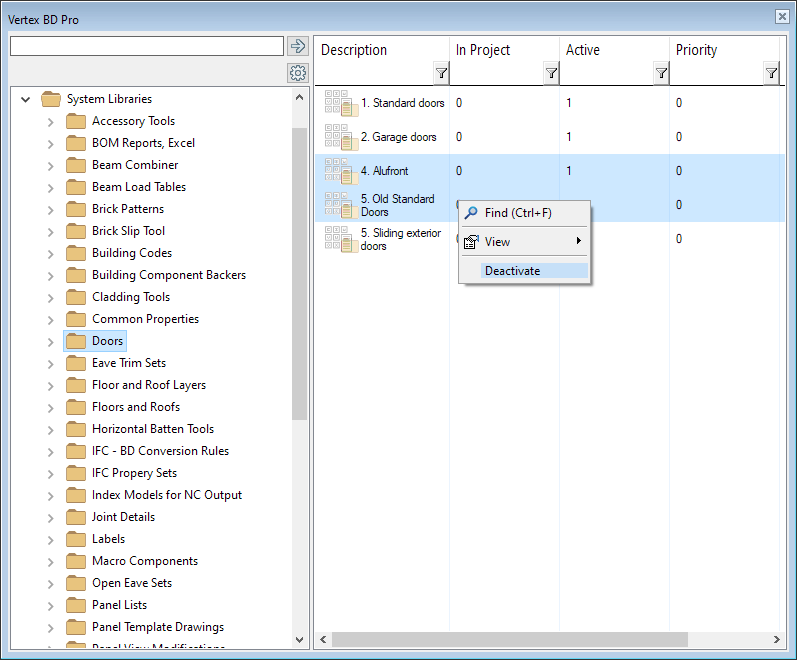
Task: Open the gear settings icon
Action: [x=297, y=73]
